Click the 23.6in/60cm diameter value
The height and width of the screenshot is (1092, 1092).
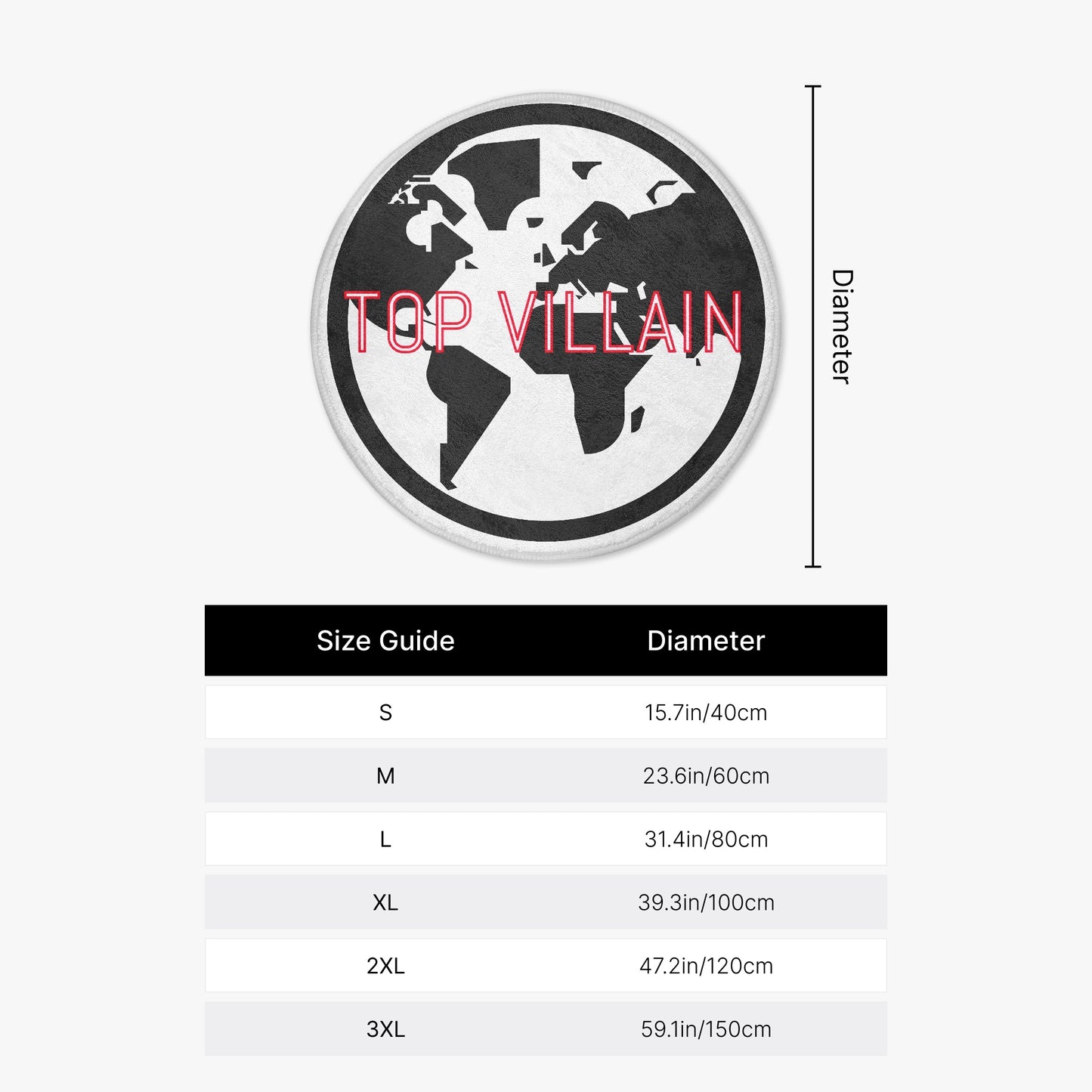coord(706,776)
